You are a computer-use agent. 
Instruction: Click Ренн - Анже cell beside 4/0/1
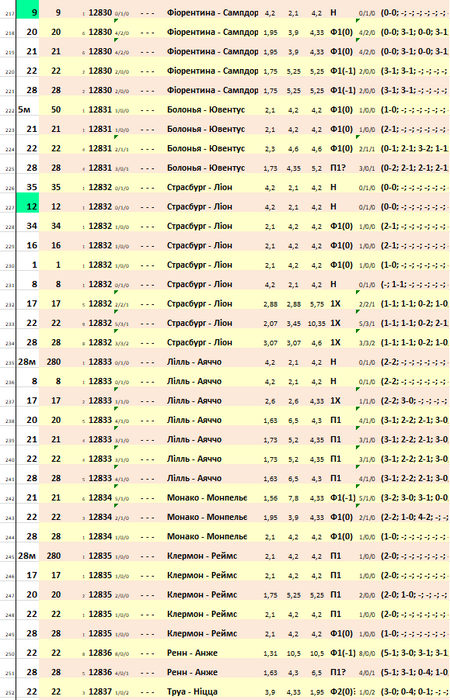click(192, 672)
